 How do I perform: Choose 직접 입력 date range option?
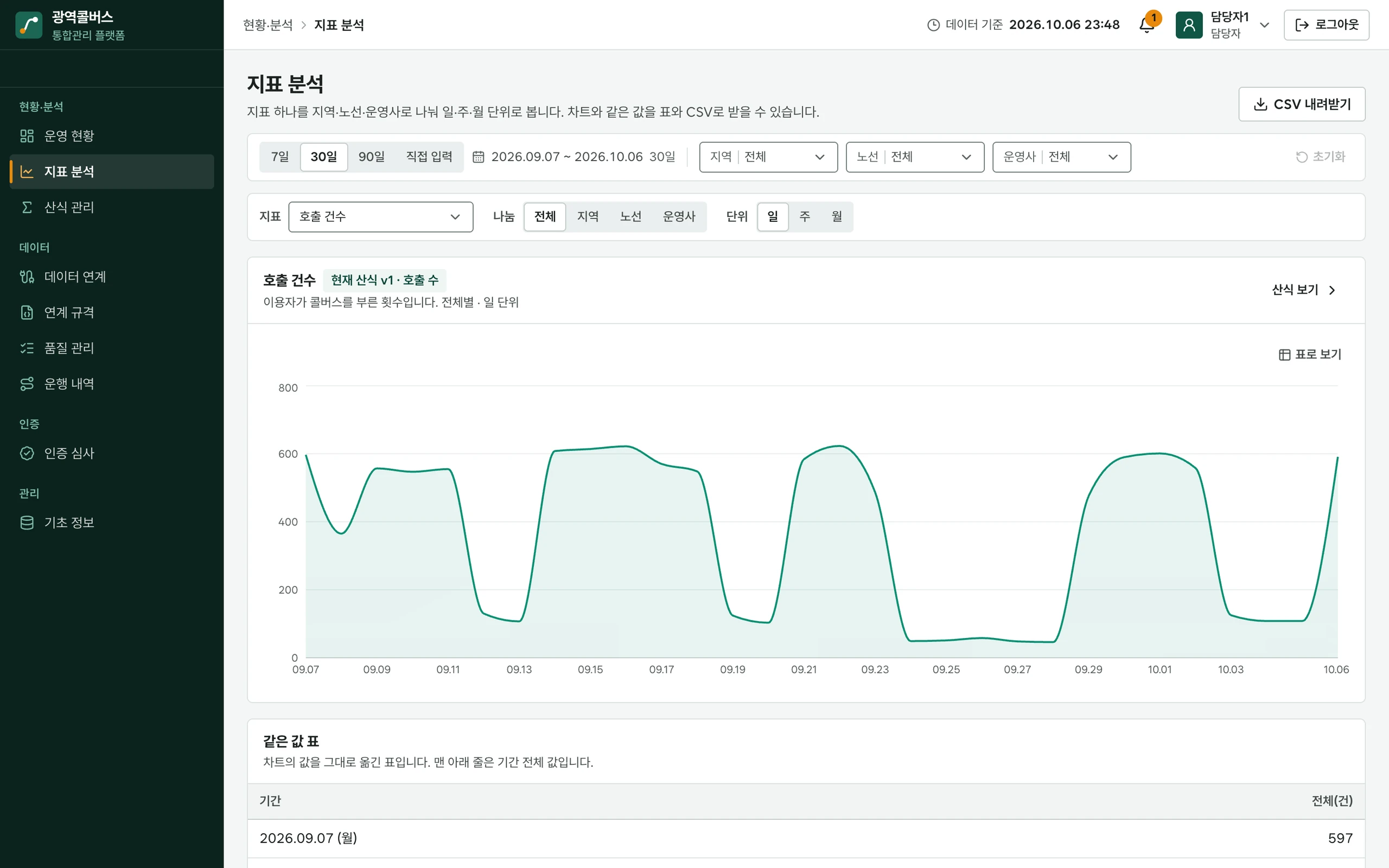coord(429,157)
